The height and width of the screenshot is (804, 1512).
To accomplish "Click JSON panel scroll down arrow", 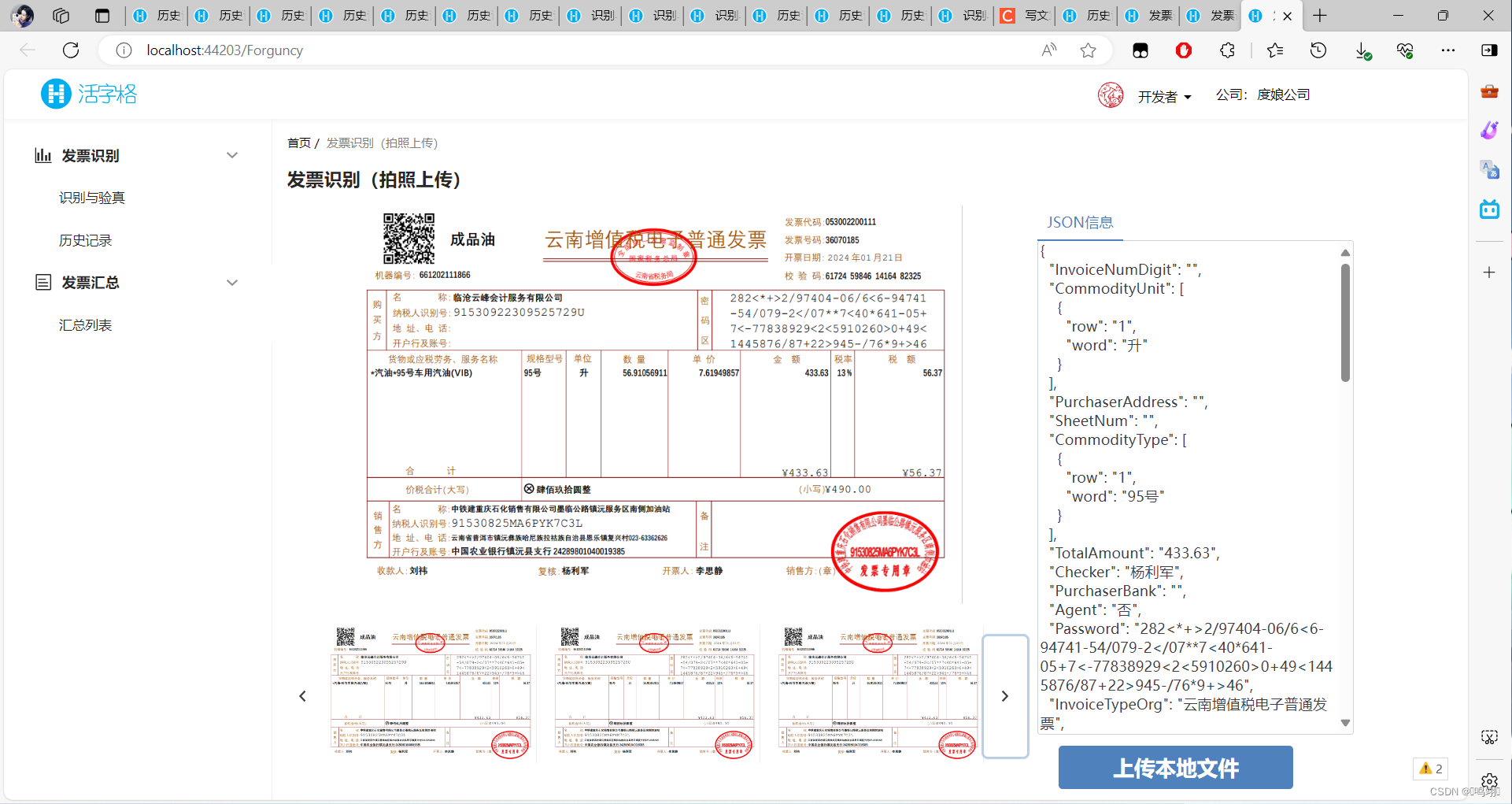I will [x=1345, y=723].
